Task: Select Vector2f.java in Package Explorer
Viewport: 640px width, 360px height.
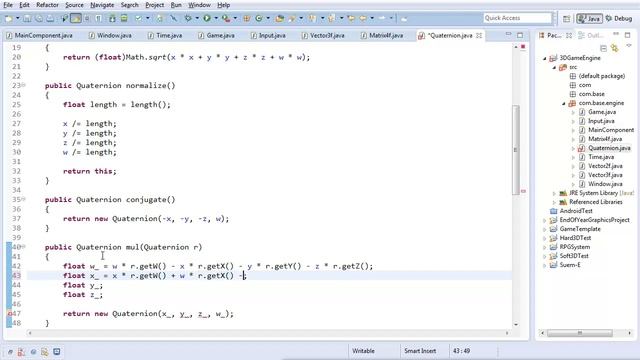Action: [x=605, y=166]
